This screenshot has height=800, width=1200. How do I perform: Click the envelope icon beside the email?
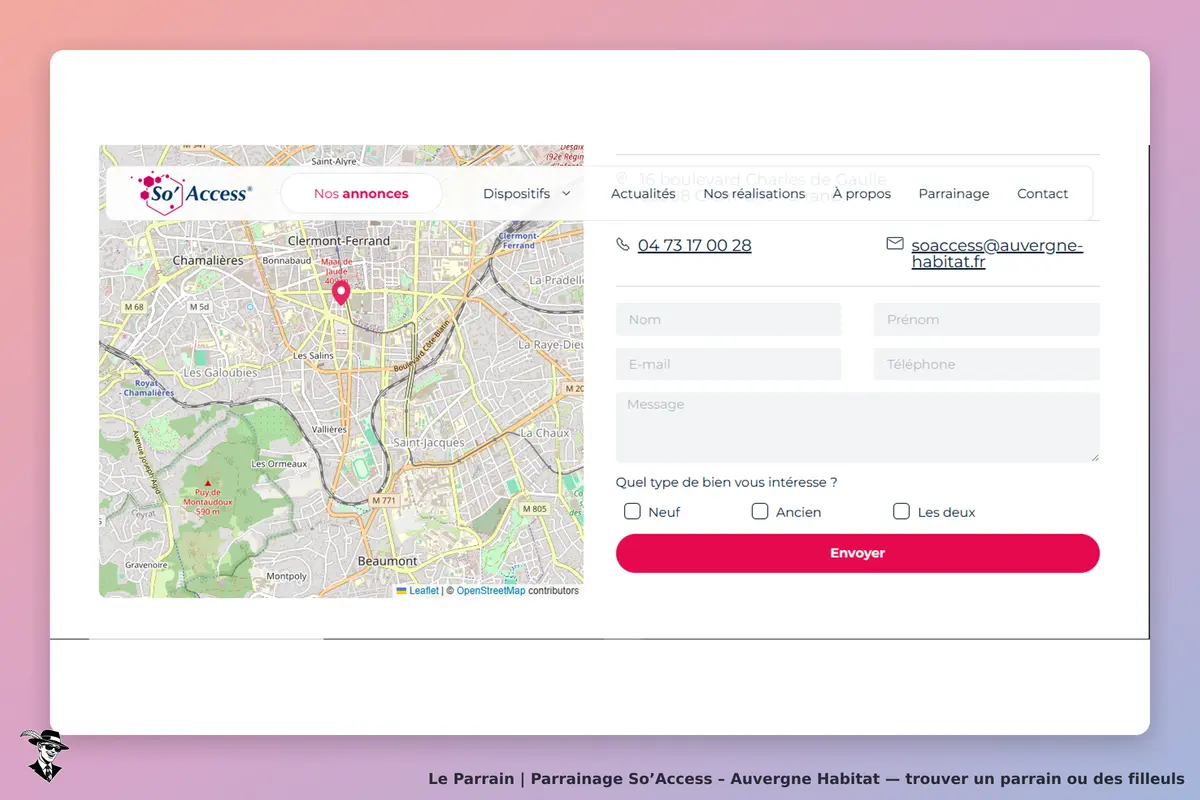[895, 244]
